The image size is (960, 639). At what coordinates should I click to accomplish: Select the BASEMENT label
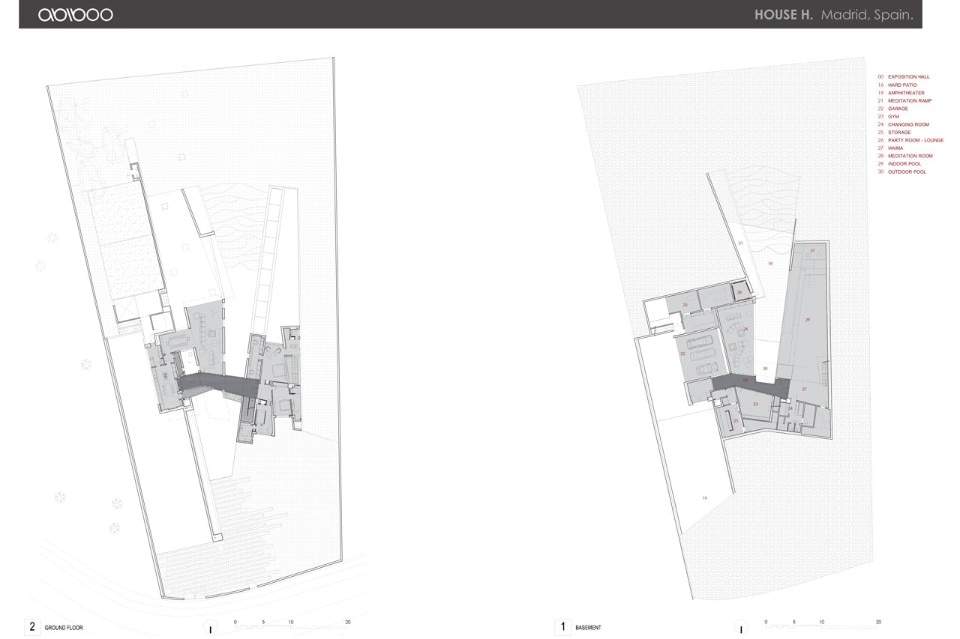(x=588, y=628)
